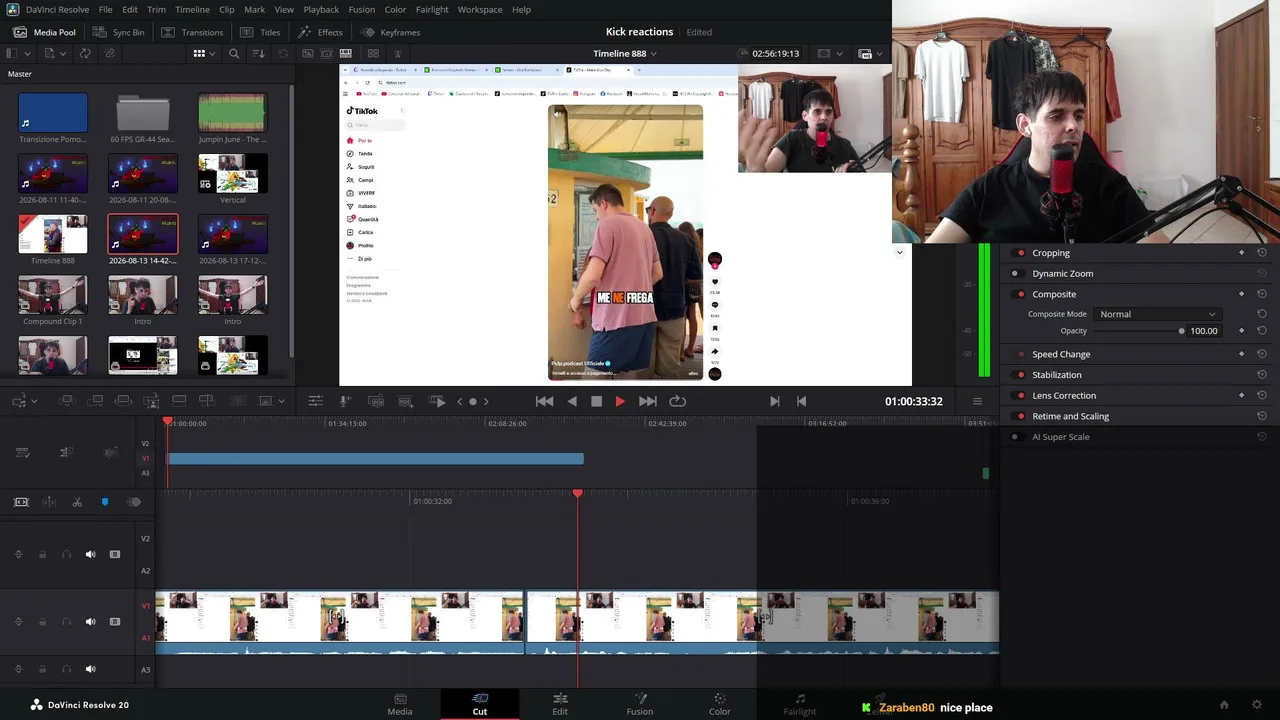
Task: Click the stop button
Action: pos(596,401)
